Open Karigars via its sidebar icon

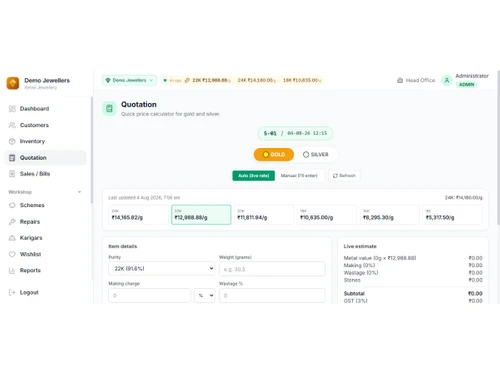click(x=12, y=238)
